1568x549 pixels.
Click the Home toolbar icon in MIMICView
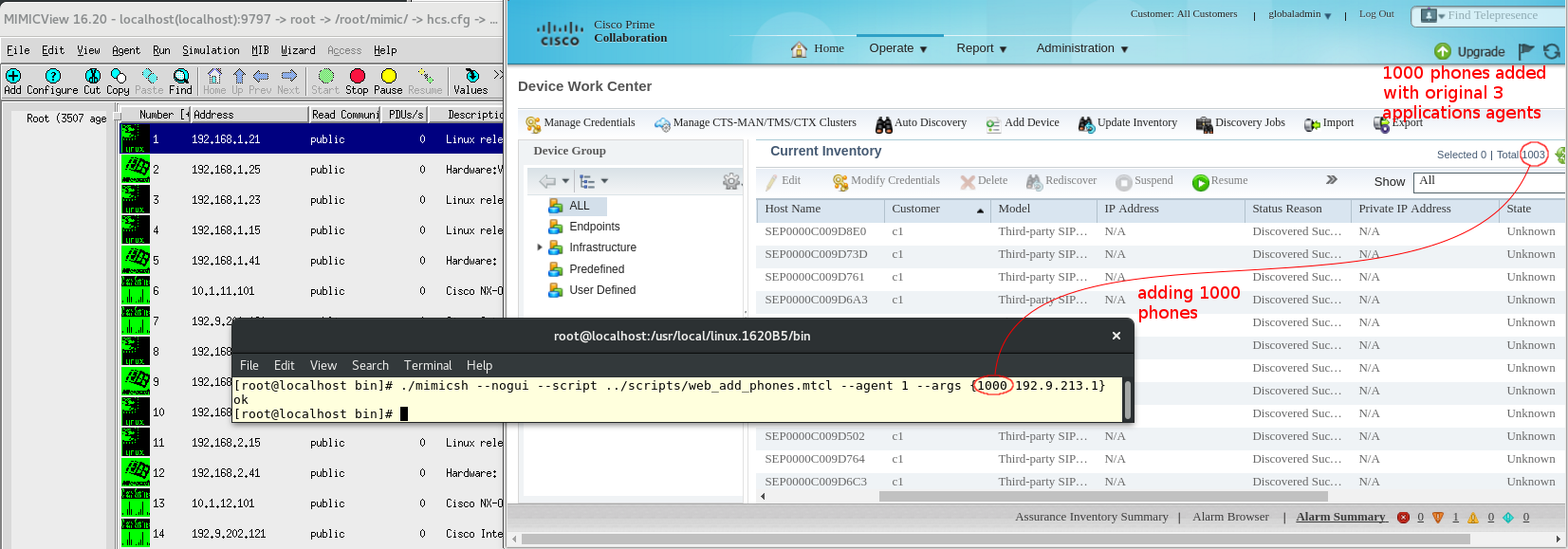pos(215,76)
